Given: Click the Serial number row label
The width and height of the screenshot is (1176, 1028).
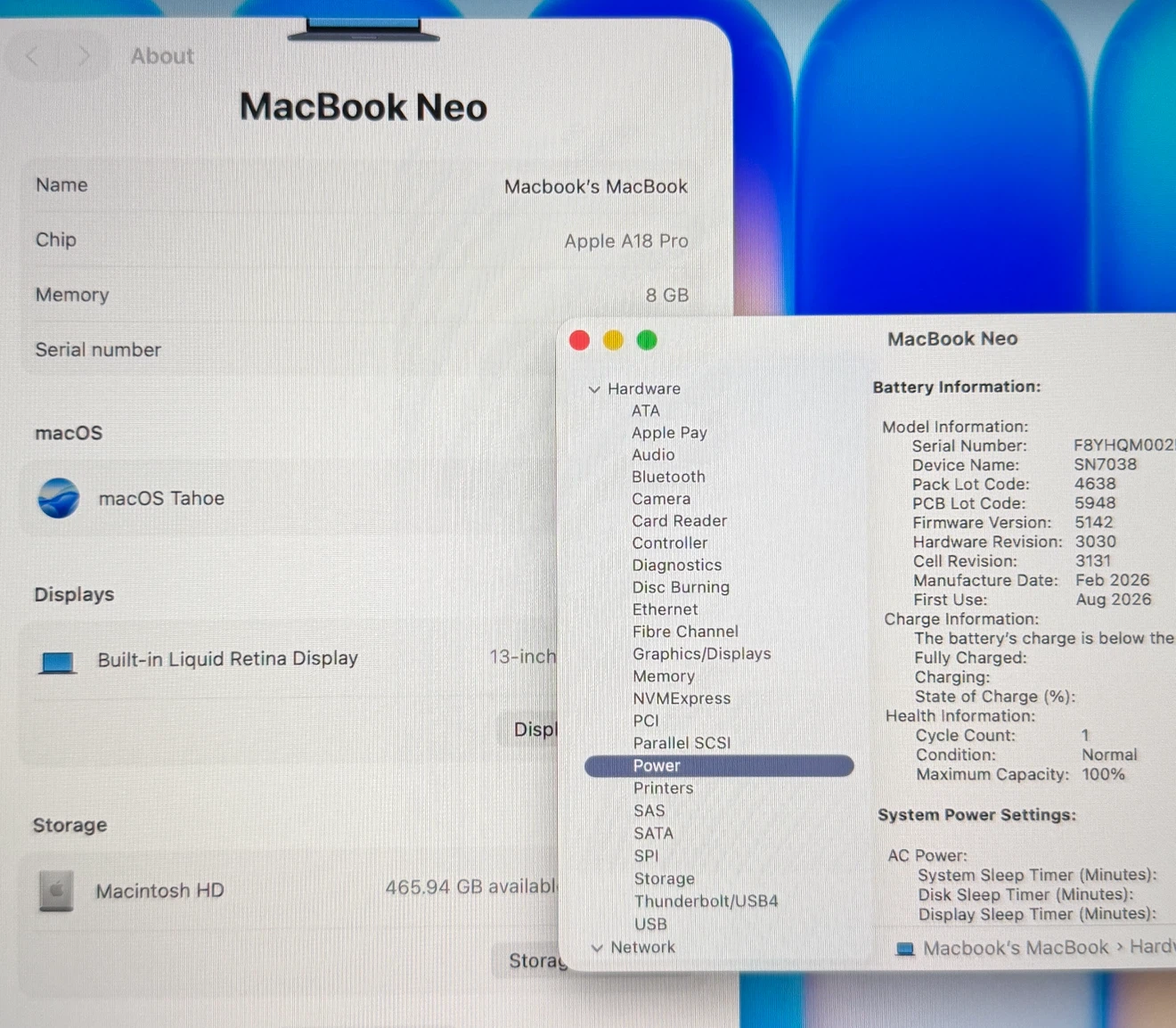Looking at the screenshot, I should pos(98,350).
